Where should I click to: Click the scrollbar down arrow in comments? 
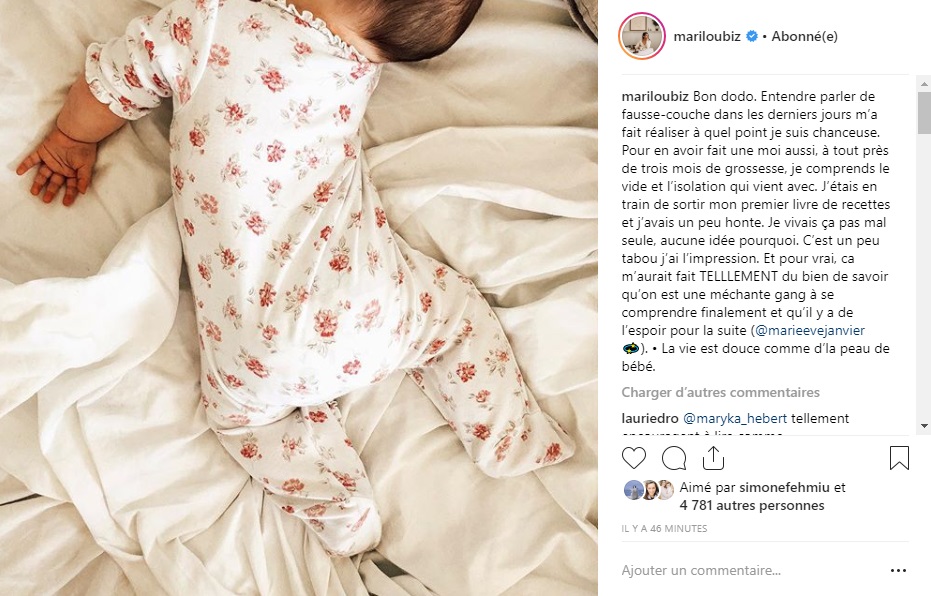924,426
